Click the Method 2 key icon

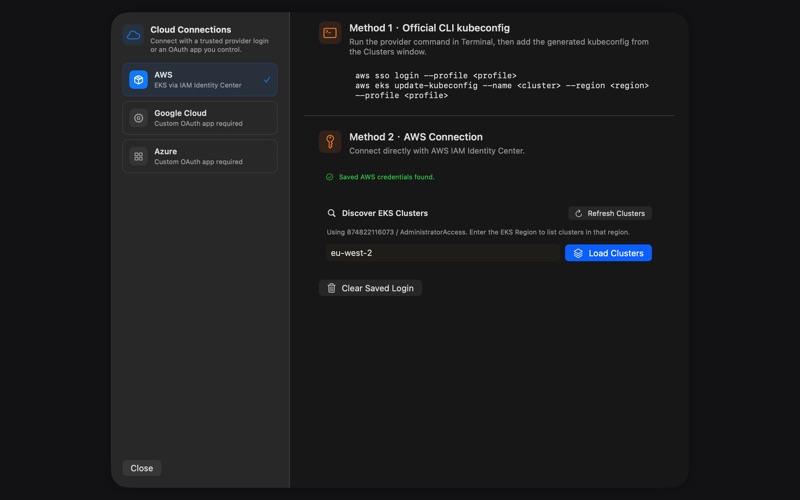(330, 141)
